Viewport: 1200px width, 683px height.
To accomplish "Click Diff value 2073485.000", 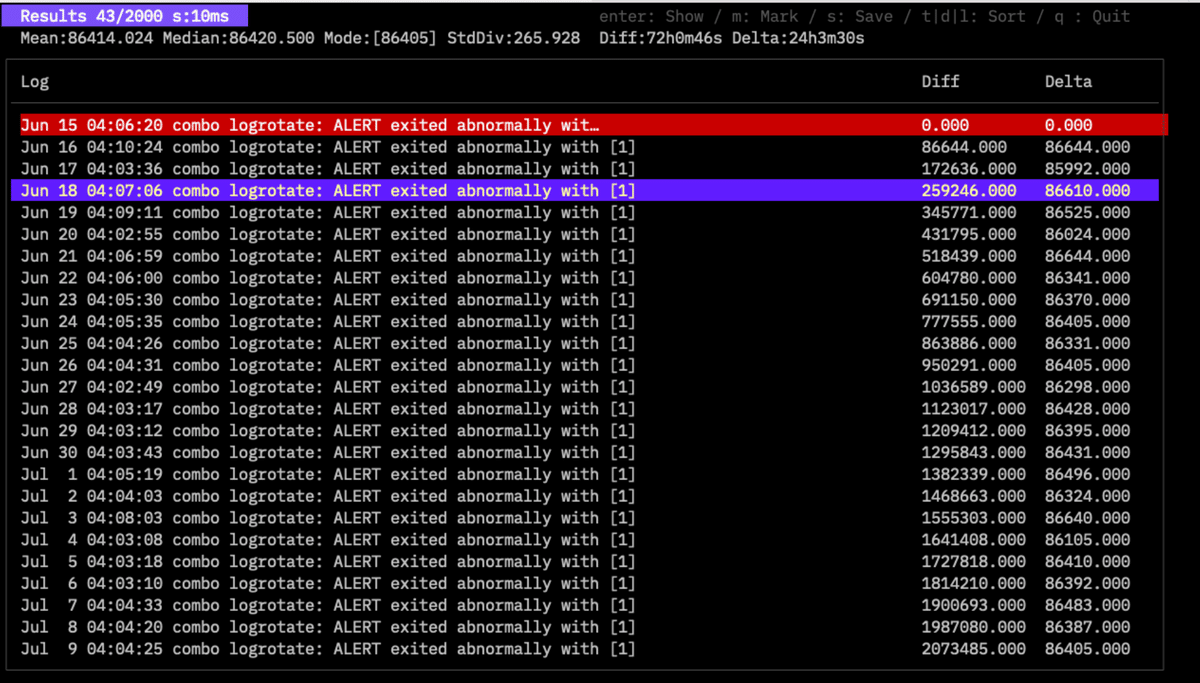I will [973, 649].
